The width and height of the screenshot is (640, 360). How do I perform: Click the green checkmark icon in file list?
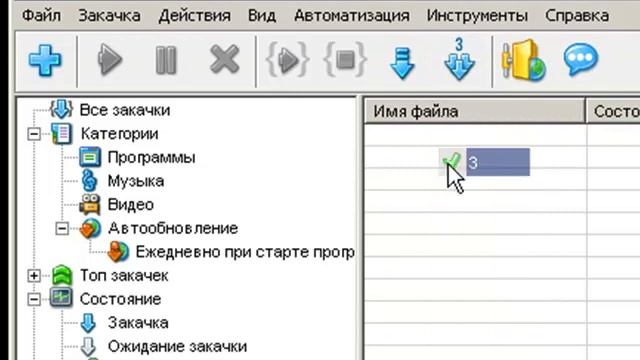click(451, 160)
